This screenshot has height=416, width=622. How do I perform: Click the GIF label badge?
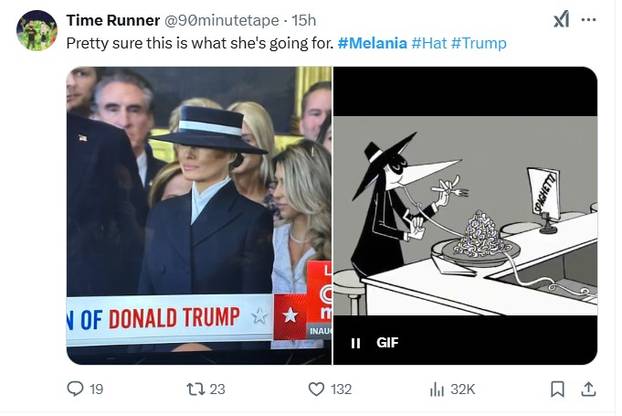388,343
